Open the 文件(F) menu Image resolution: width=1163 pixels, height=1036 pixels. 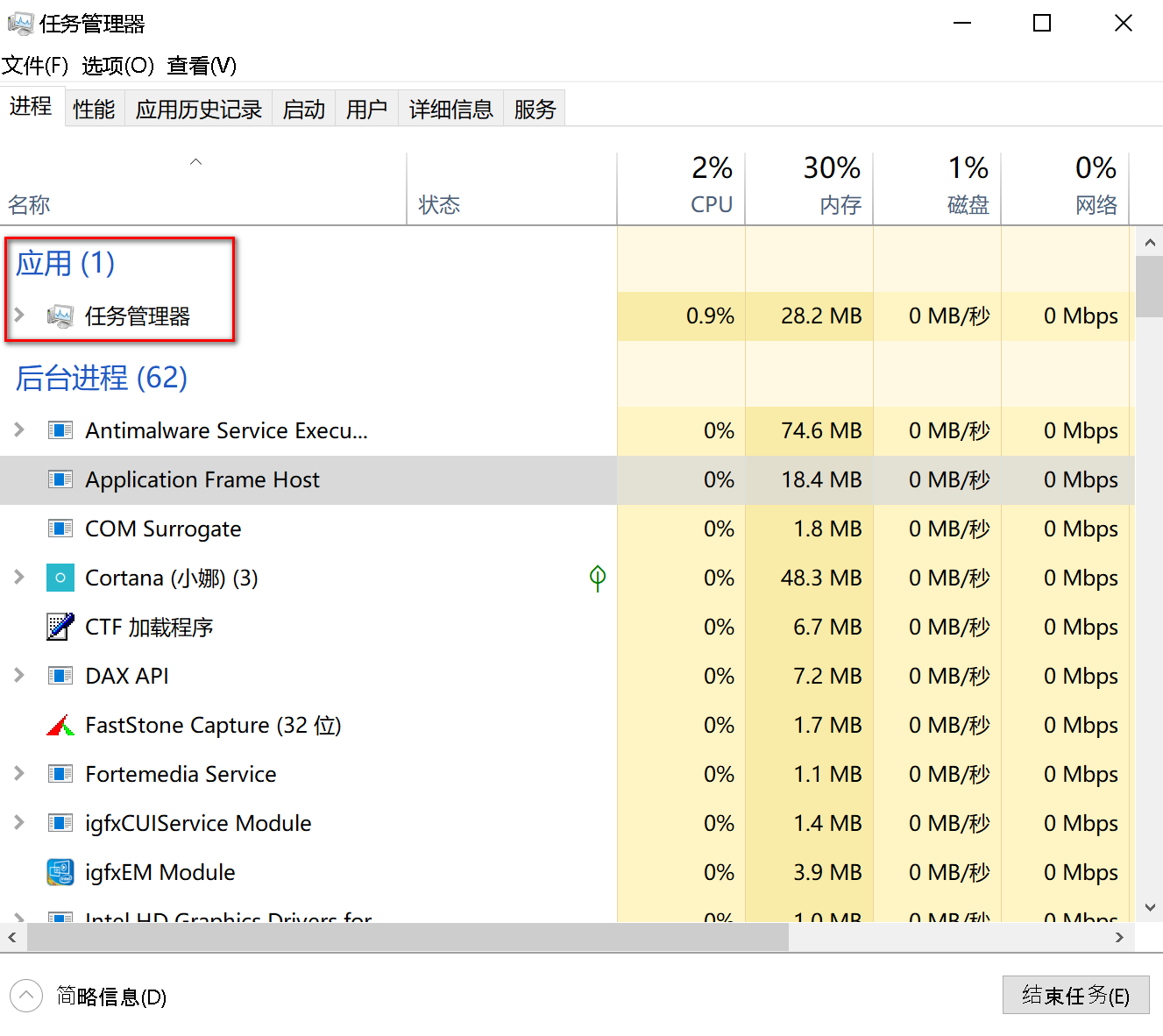[x=35, y=66]
